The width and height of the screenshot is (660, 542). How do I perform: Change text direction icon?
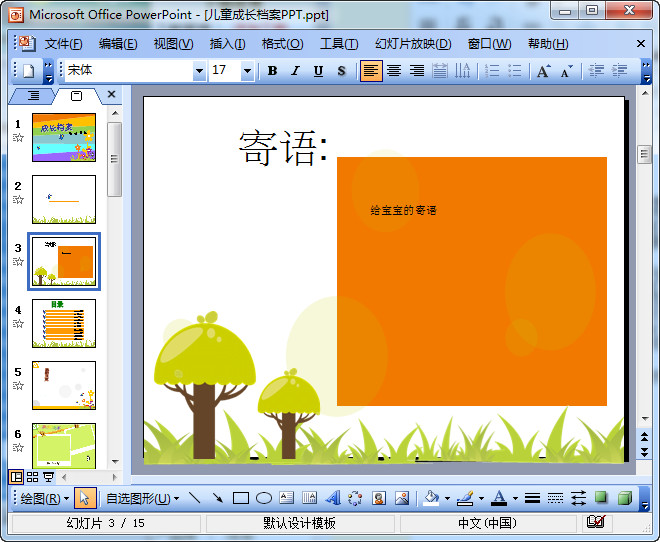(463, 71)
